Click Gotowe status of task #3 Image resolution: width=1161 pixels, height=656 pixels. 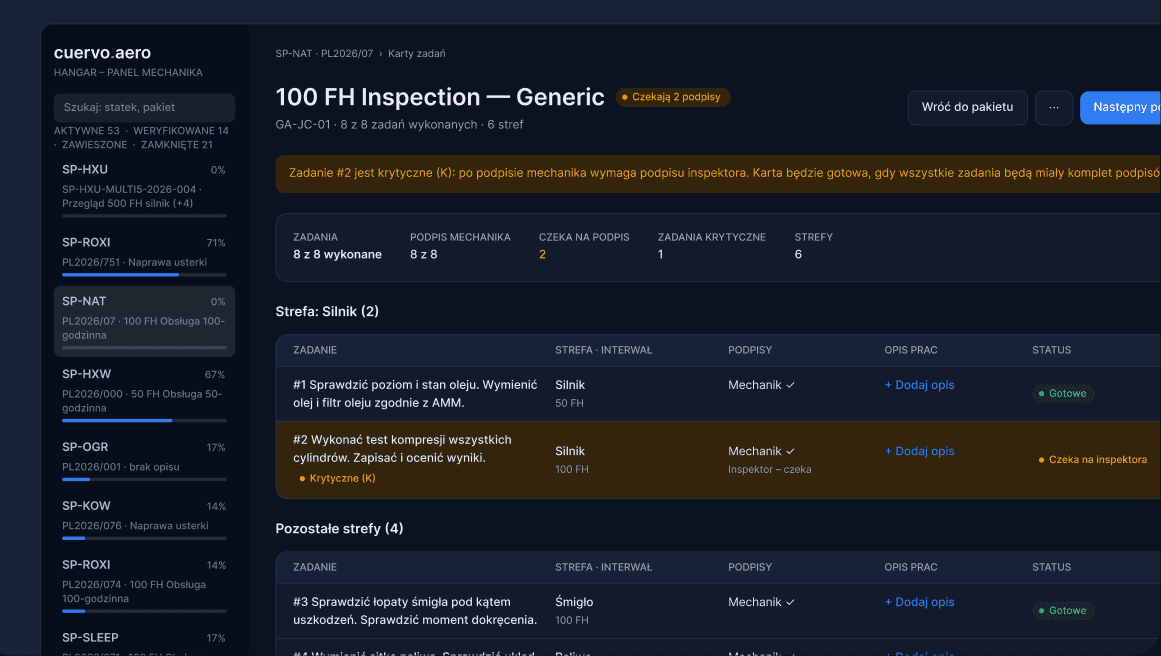(1063, 611)
